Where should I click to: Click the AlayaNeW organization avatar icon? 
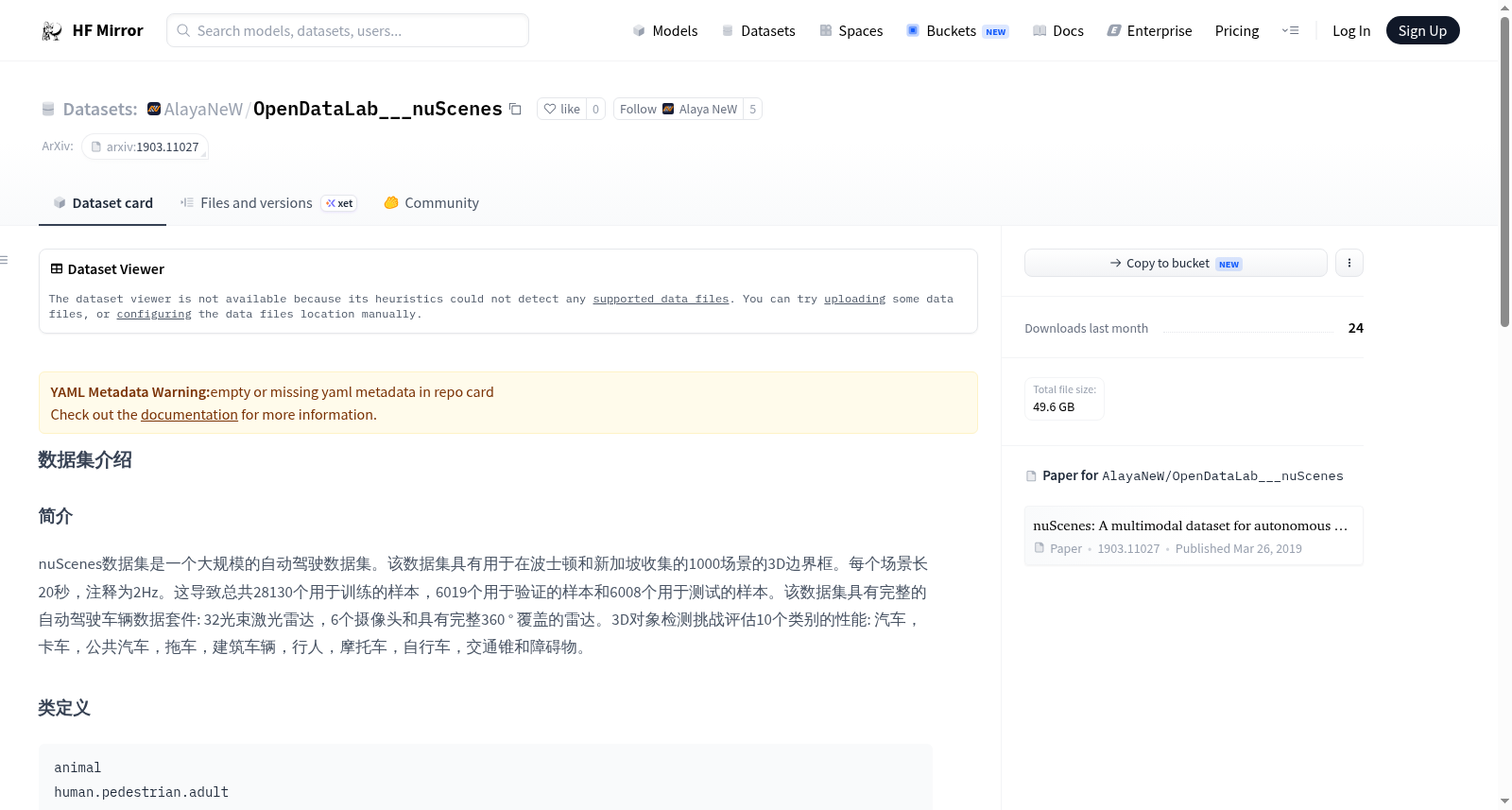tap(154, 109)
